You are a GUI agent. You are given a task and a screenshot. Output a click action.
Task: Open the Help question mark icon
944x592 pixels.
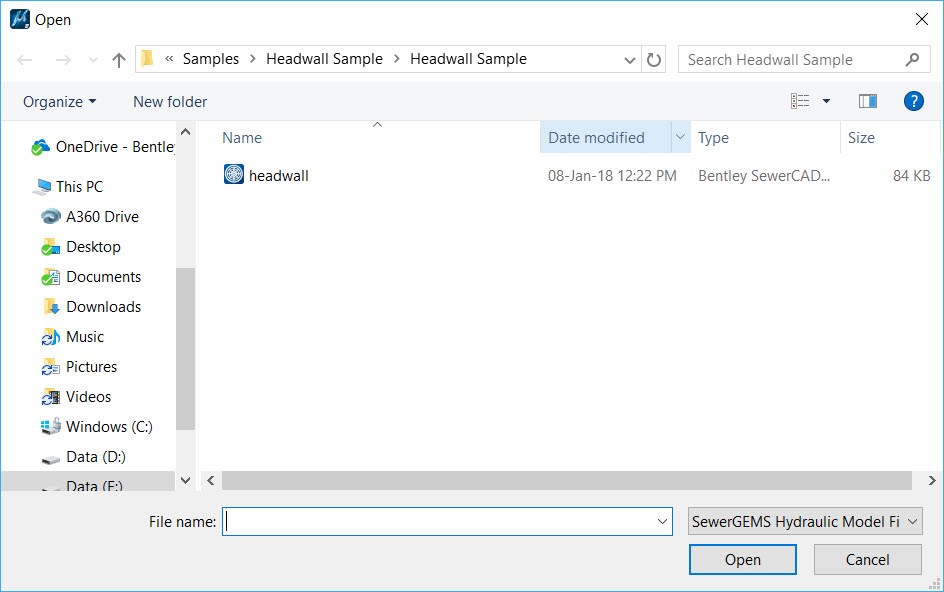coord(912,101)
